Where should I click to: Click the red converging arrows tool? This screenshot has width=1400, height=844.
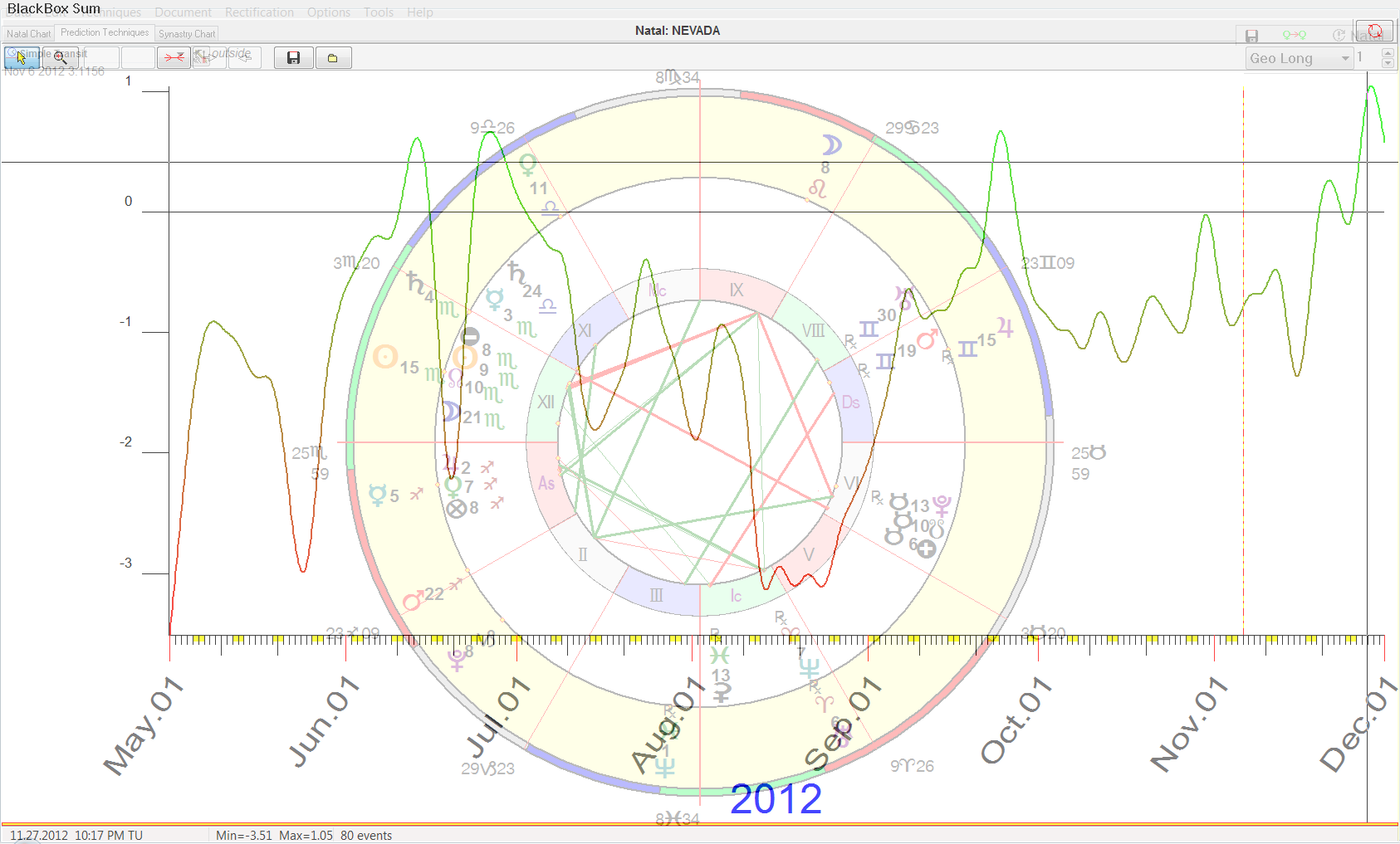point(174,57)
